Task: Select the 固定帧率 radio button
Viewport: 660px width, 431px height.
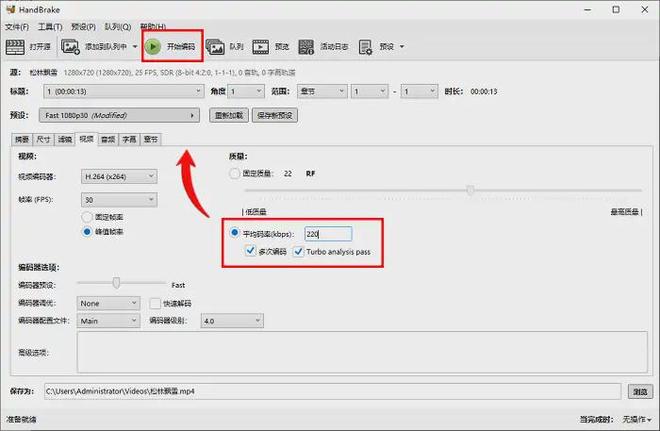Action: [87, 217]
